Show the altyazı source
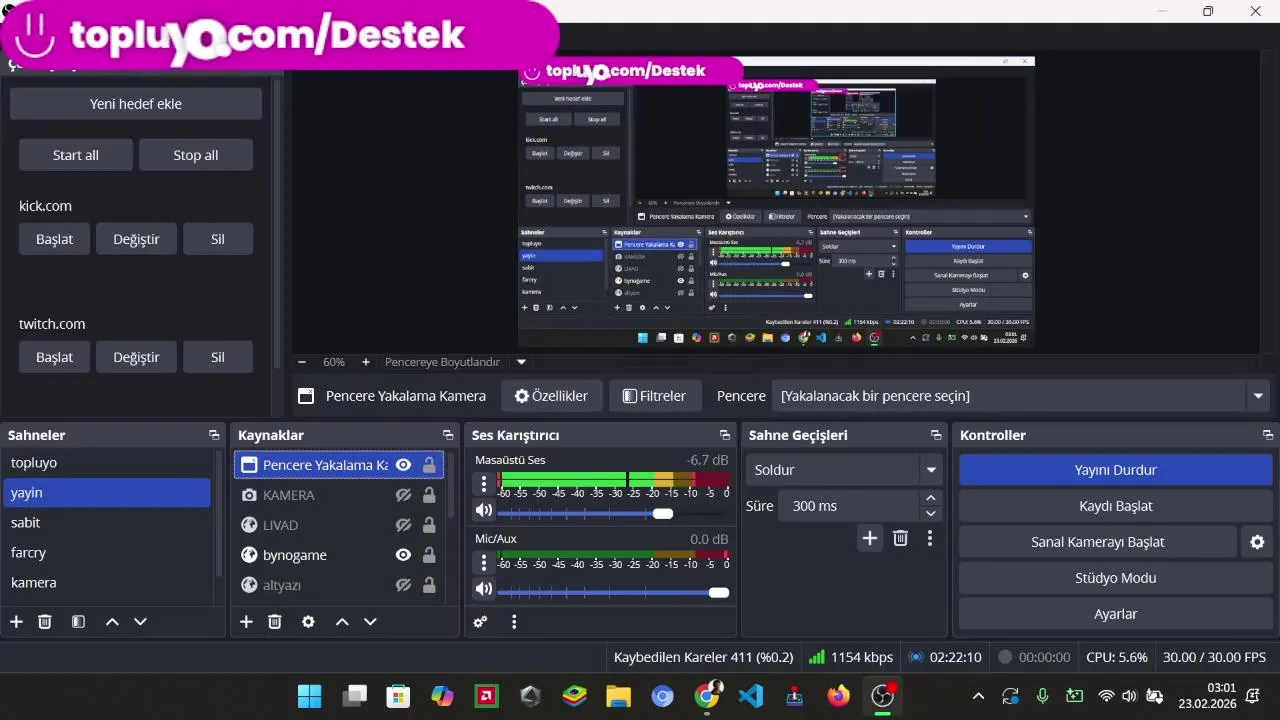 (x=403, y=585)
